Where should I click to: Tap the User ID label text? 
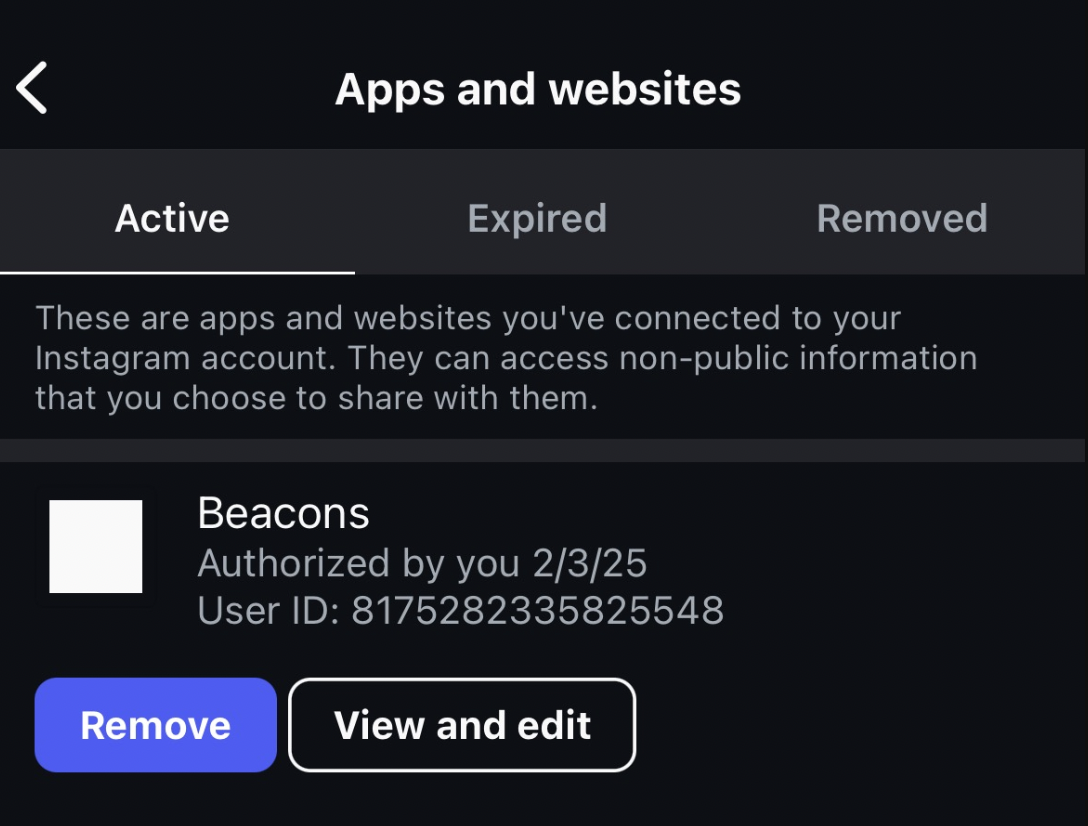[269, 610]
